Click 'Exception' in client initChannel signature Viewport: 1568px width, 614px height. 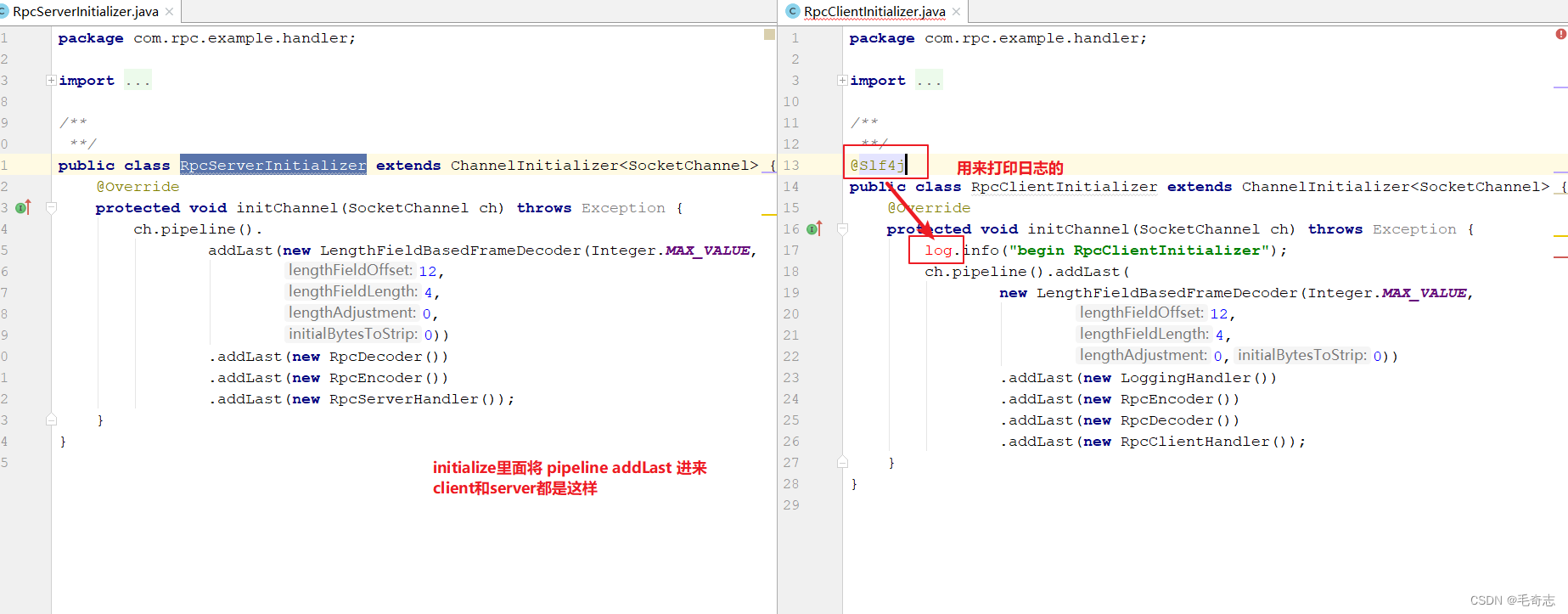click(x=1414, y=229)
